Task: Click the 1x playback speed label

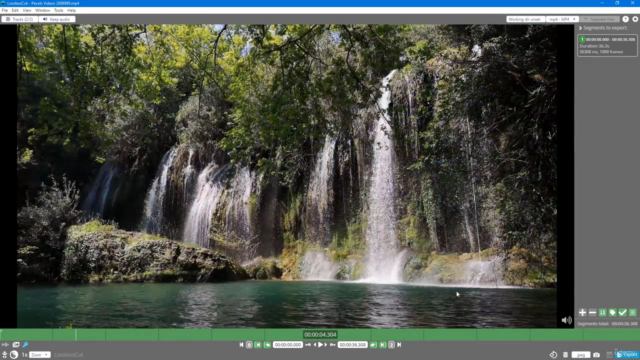Action: pyautogui.click(x=24, y=355)
